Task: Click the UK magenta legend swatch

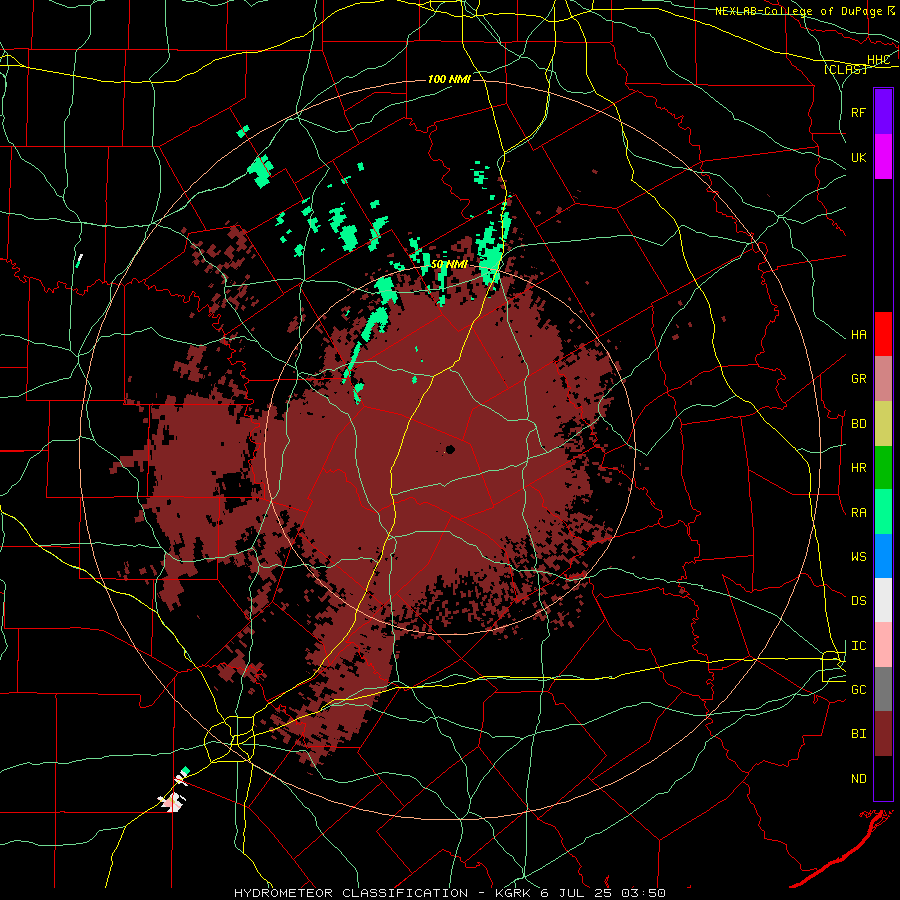Action: 883,157
